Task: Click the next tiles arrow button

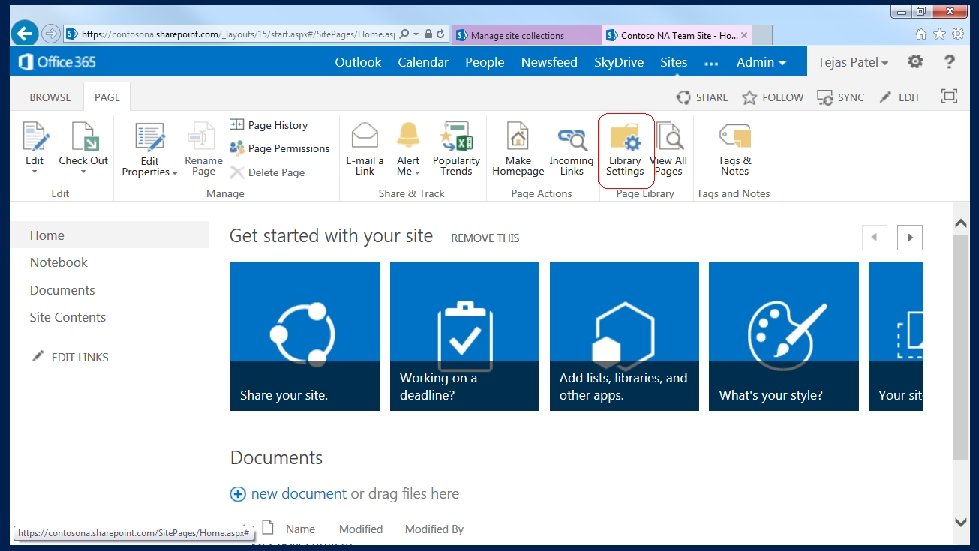Action: click(x=910, y=237)
